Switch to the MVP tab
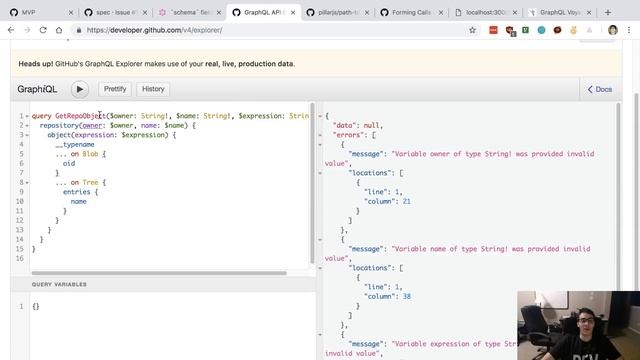Image resolution: width=640 pixels, height=360 pixels. click(x=40, y=13)
